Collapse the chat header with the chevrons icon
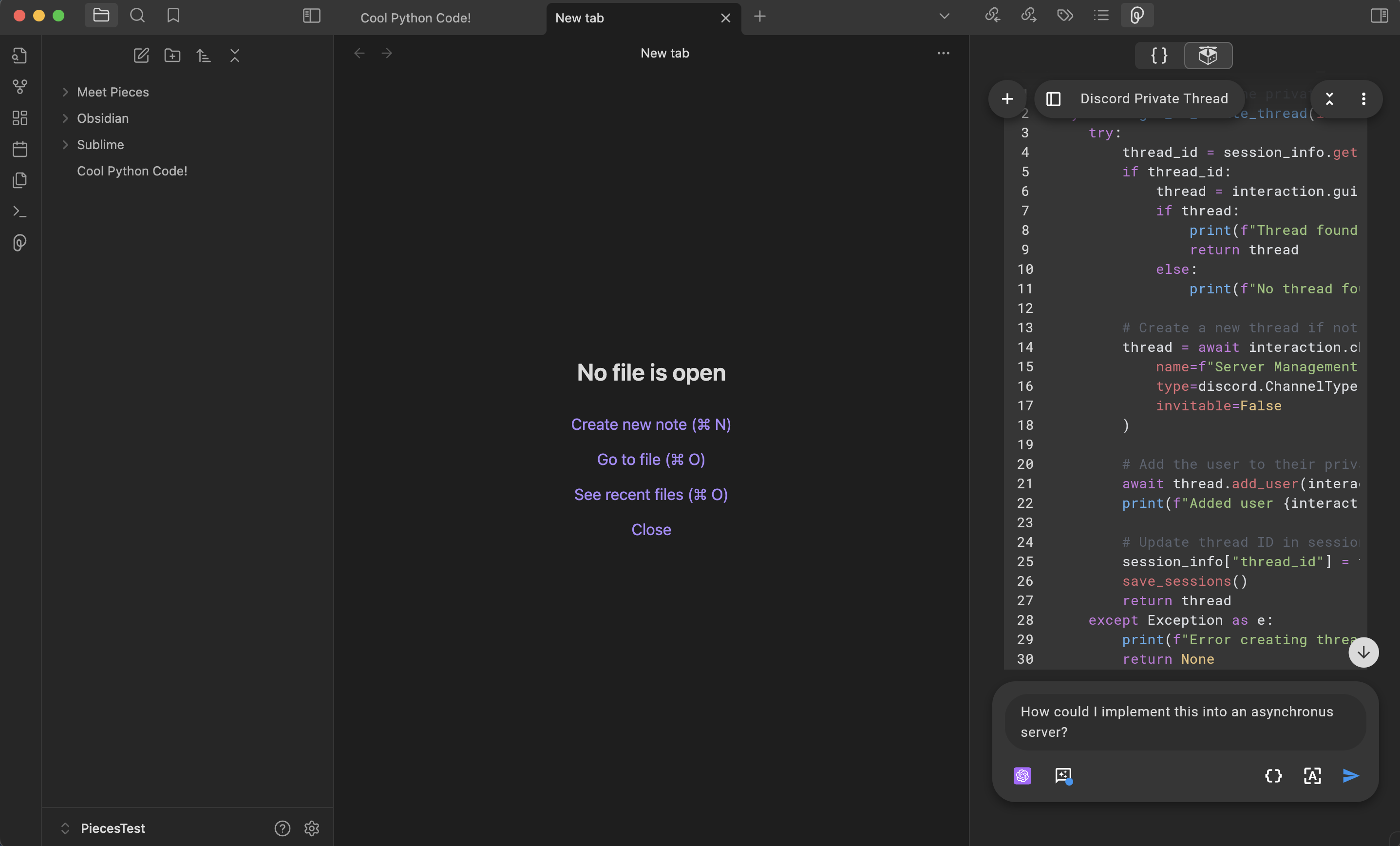The width and height of the screenshot is (1400, 846). point(1329,99)
